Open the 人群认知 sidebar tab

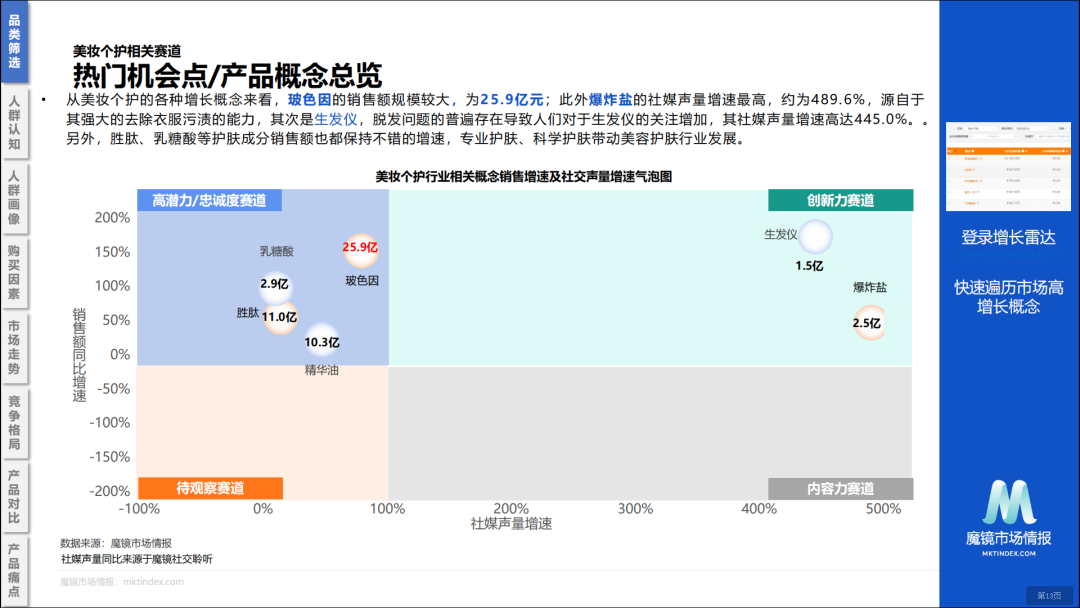(x=14, y=123)
